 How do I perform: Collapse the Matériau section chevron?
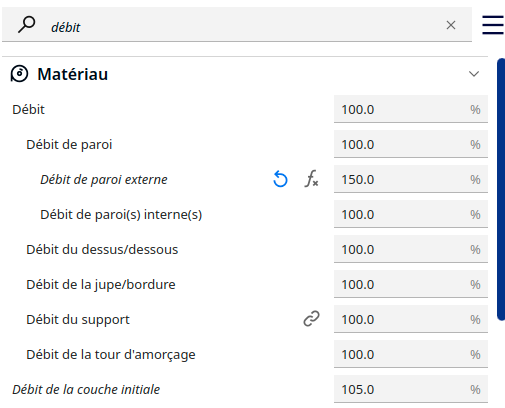tap(474, 74)
